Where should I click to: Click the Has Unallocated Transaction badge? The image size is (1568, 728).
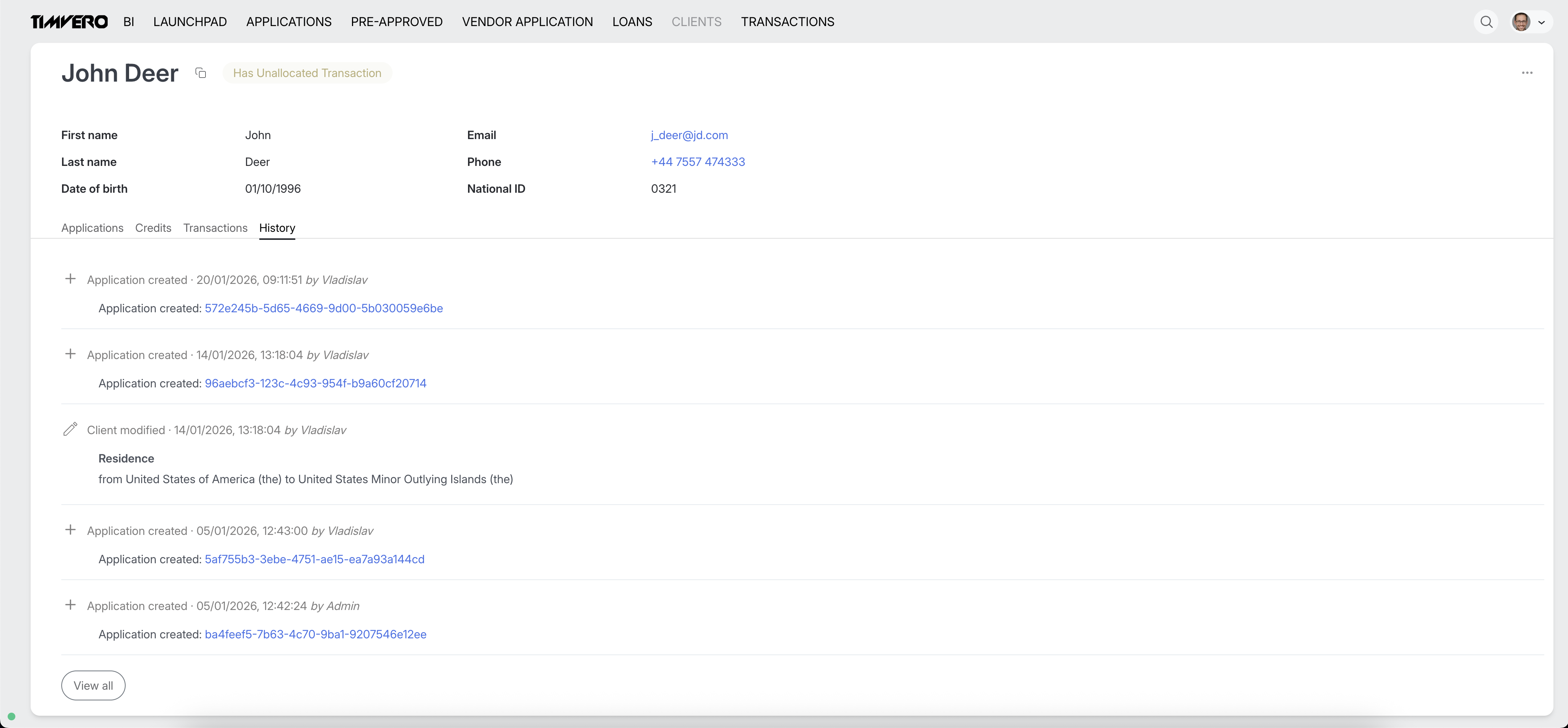pos(307,73)
